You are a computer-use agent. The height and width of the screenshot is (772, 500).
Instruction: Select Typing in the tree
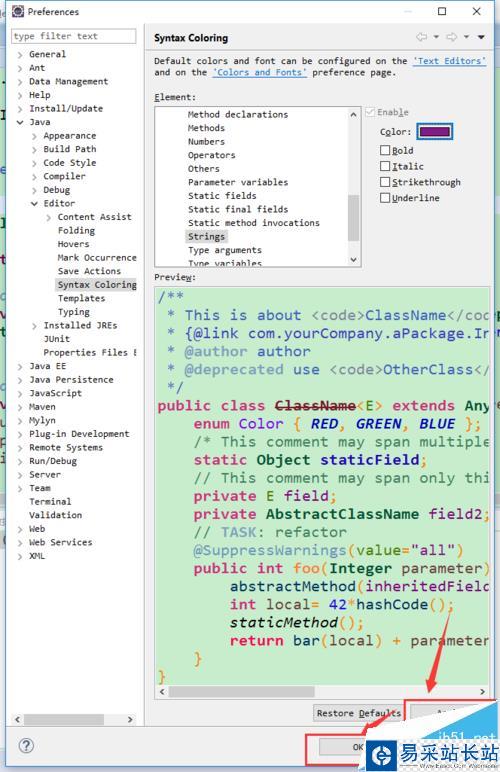pyautogui.click(x=73, y=312)
